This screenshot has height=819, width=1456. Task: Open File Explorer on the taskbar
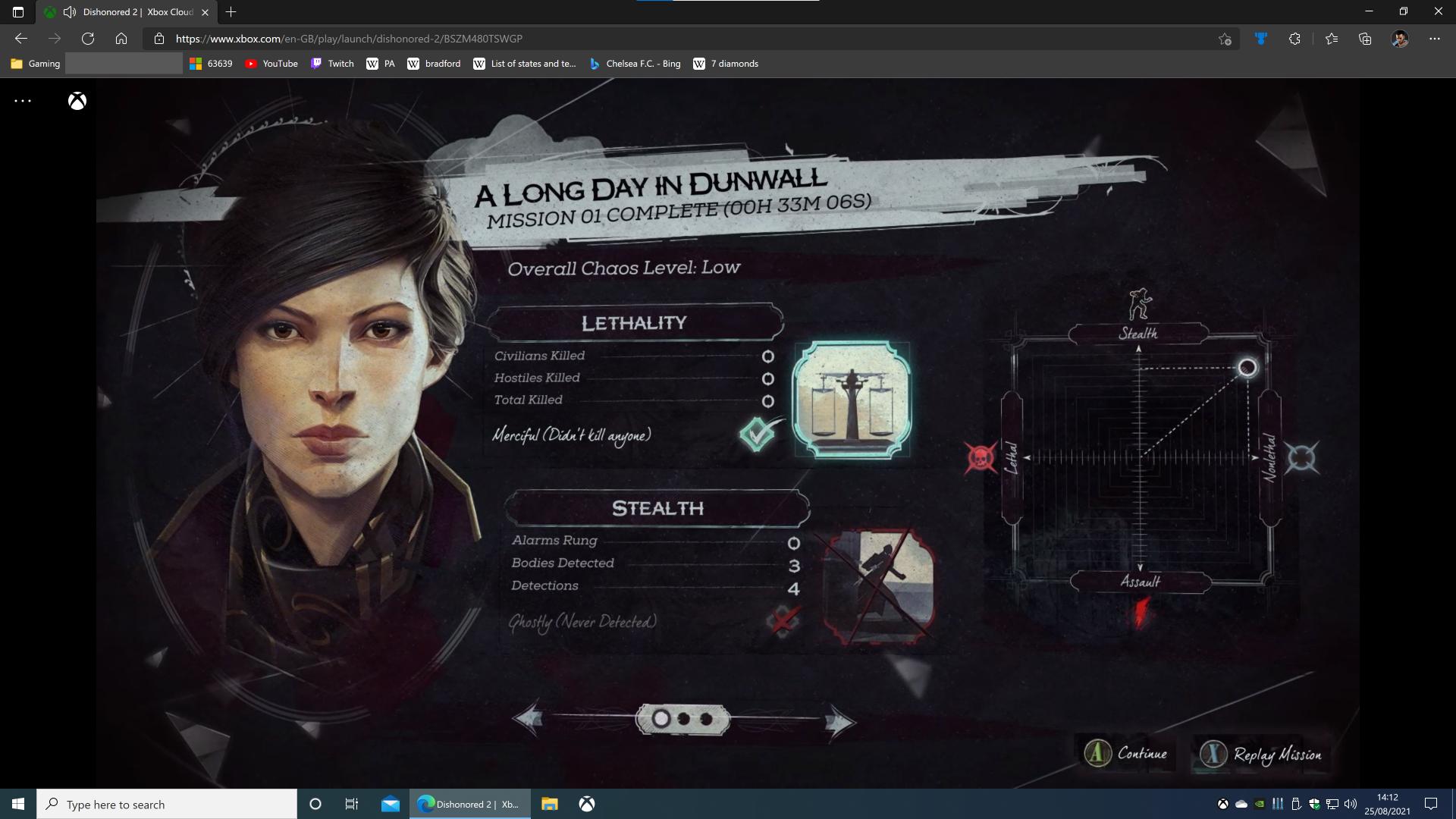(550, 804)
